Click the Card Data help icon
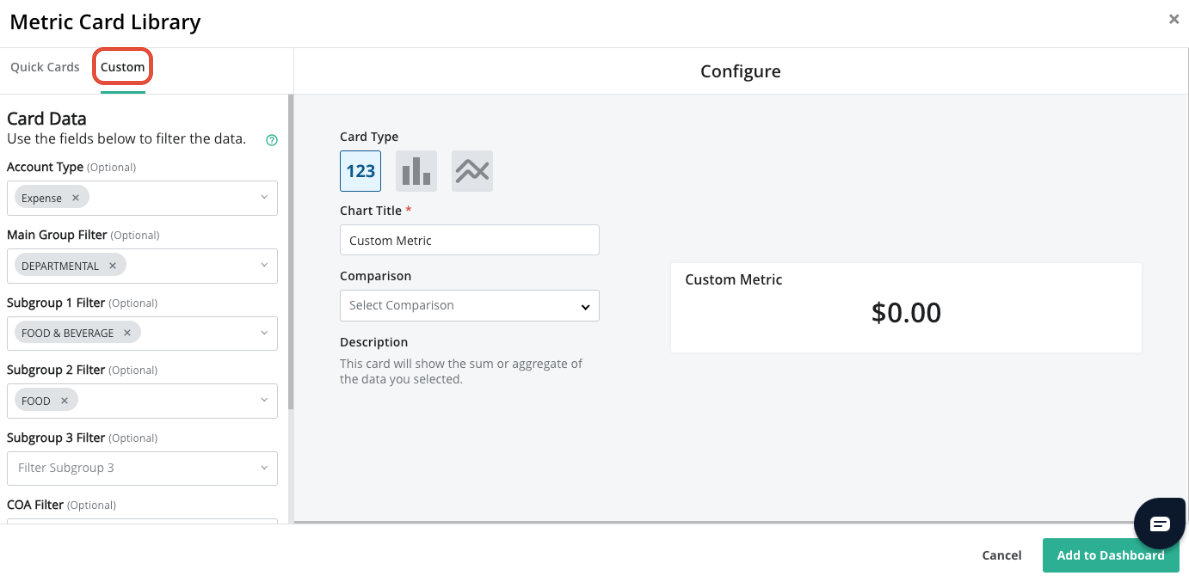1189x582 pixels. [272, 140]
